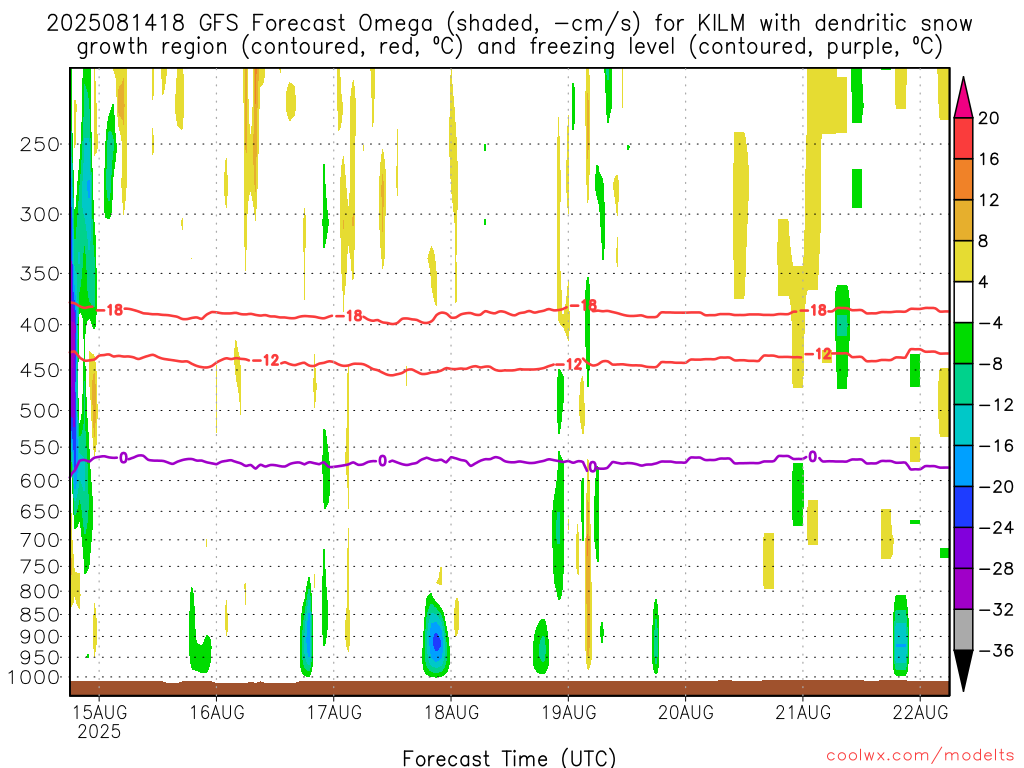Image resolution: width=1024 pixels, height=768 pixels.
Task: Click the 17AUG time axis label
Action: (x=334, y=712)
